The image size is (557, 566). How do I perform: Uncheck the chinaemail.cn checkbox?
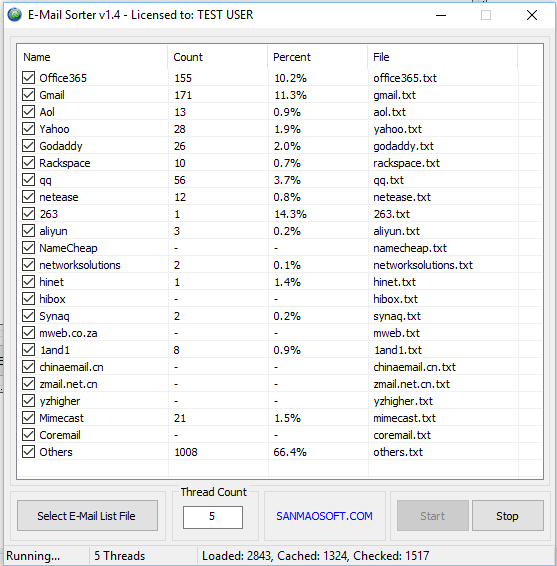coord(29,367)
